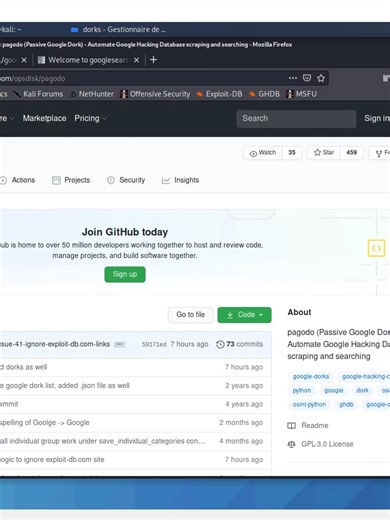Click the green Sign up button
This screenshot has width=390, height=520.
click(125, 274)
